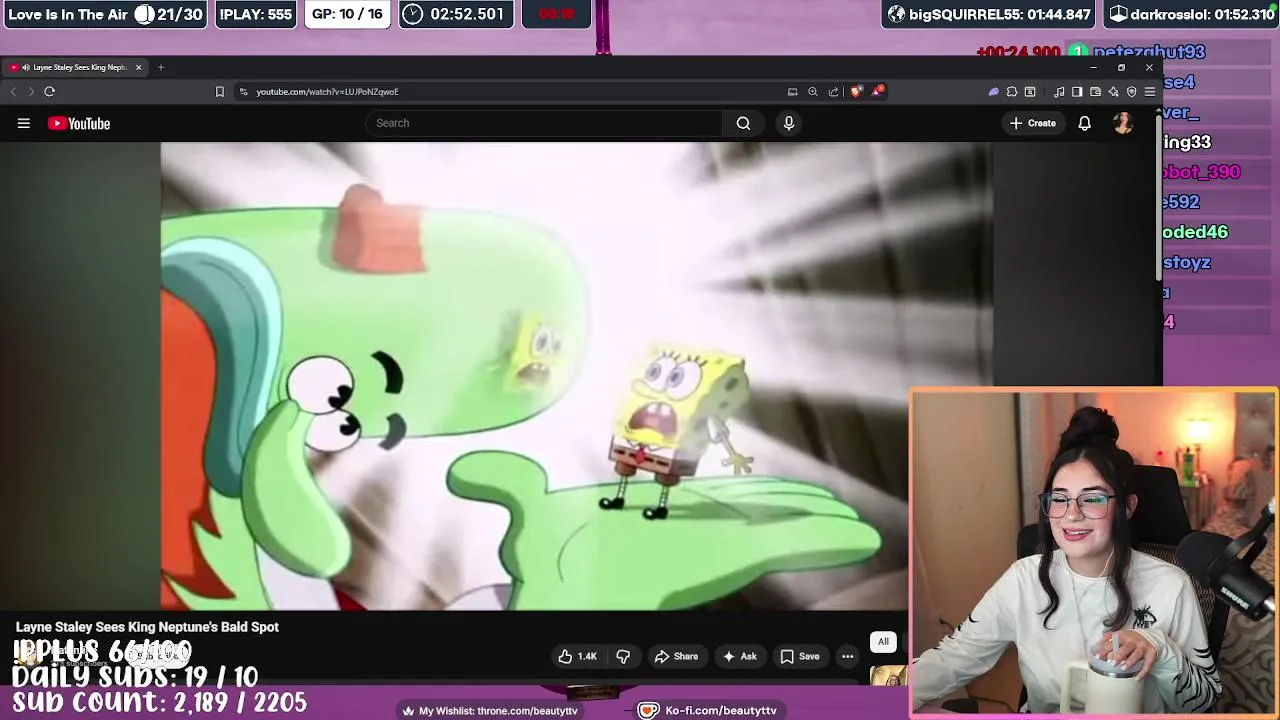Image resolution: width=1280 pixels, height=720 pixels.
Task: Open picture-in-picture icon in address bar
Action: tap(792, 91)
